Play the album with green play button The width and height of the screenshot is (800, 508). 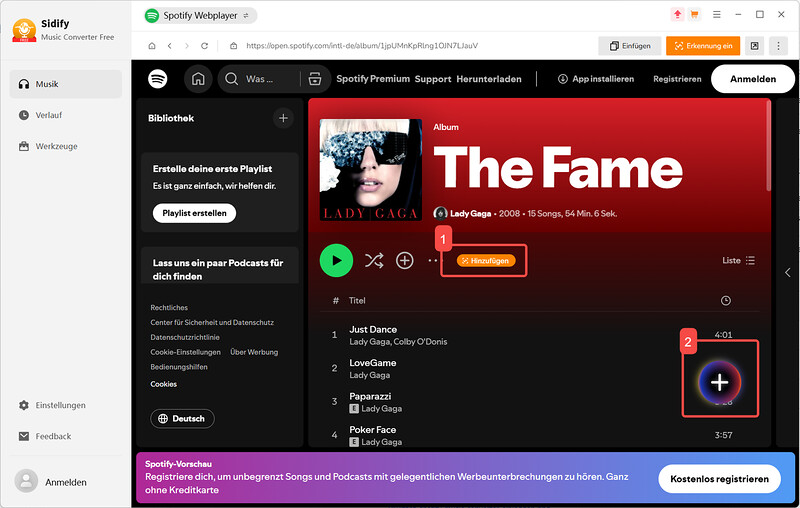336,261
